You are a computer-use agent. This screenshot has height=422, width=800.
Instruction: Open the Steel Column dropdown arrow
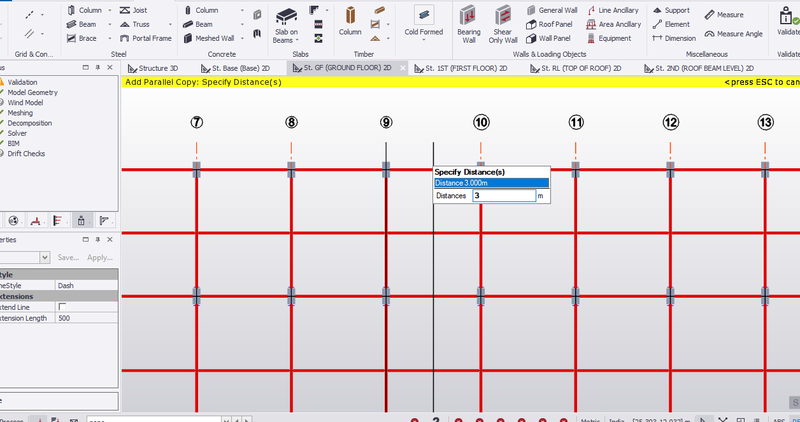pyautogui.click(x=109, y=10)
